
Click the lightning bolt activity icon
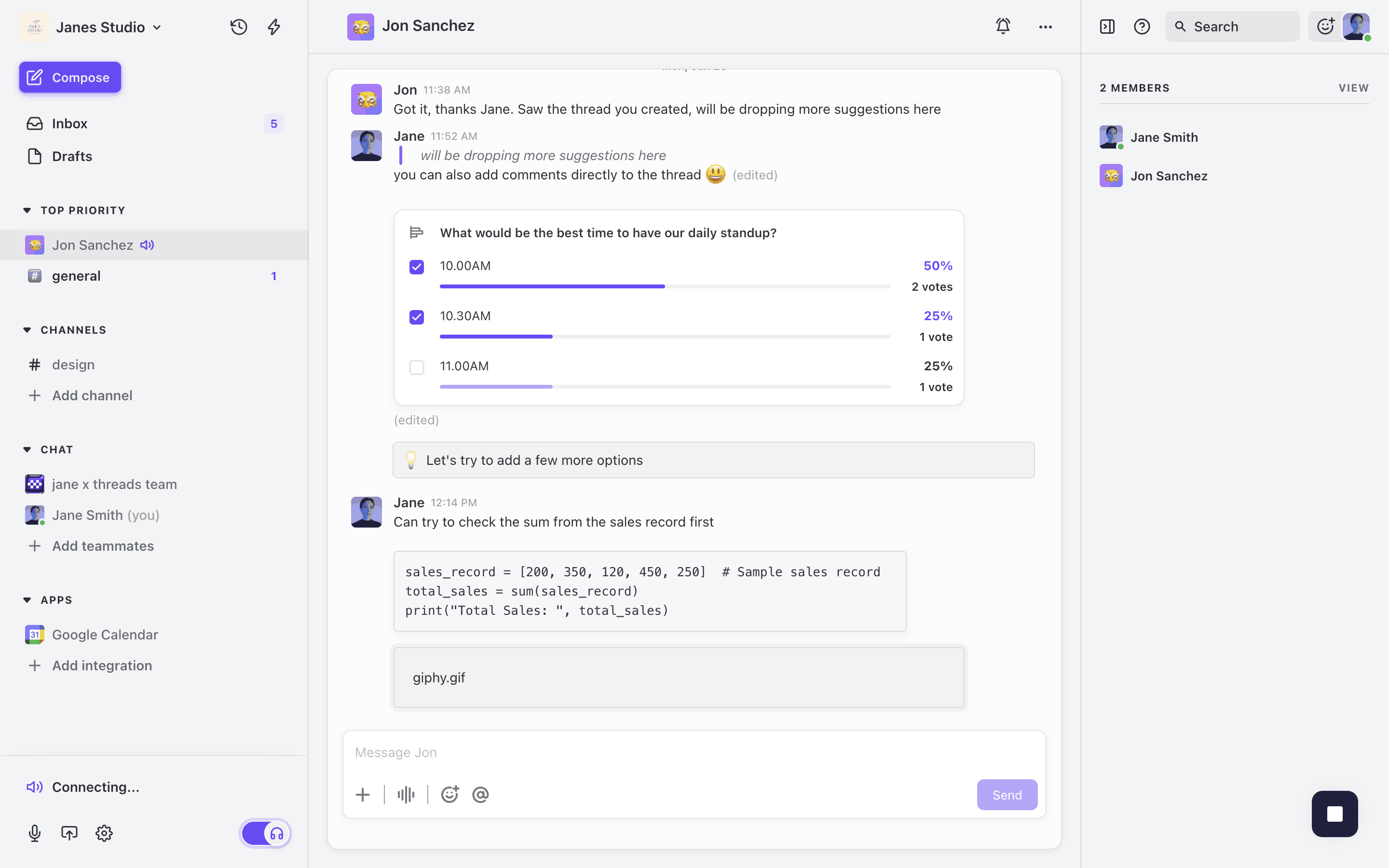coord(274,27)
